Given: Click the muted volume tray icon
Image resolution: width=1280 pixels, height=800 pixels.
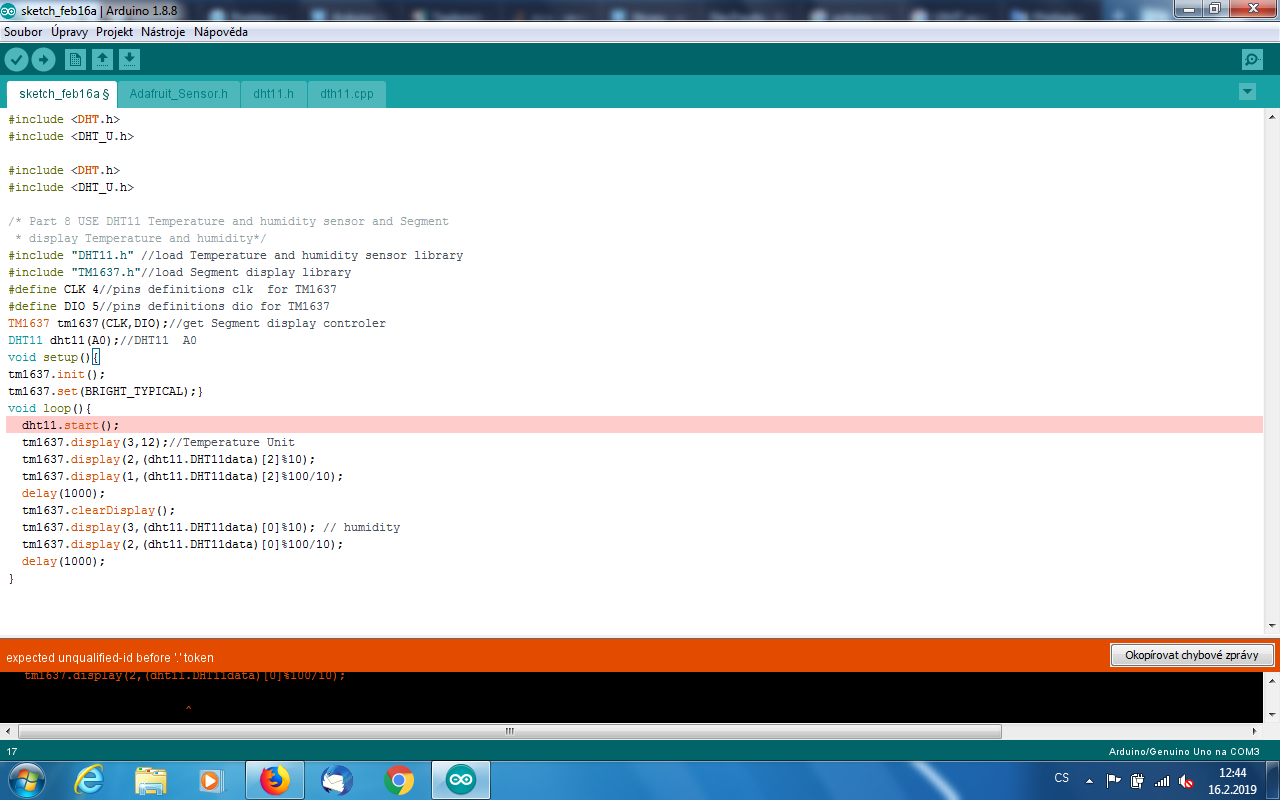Looking at the screenshot, I should tap(1186, 781).
